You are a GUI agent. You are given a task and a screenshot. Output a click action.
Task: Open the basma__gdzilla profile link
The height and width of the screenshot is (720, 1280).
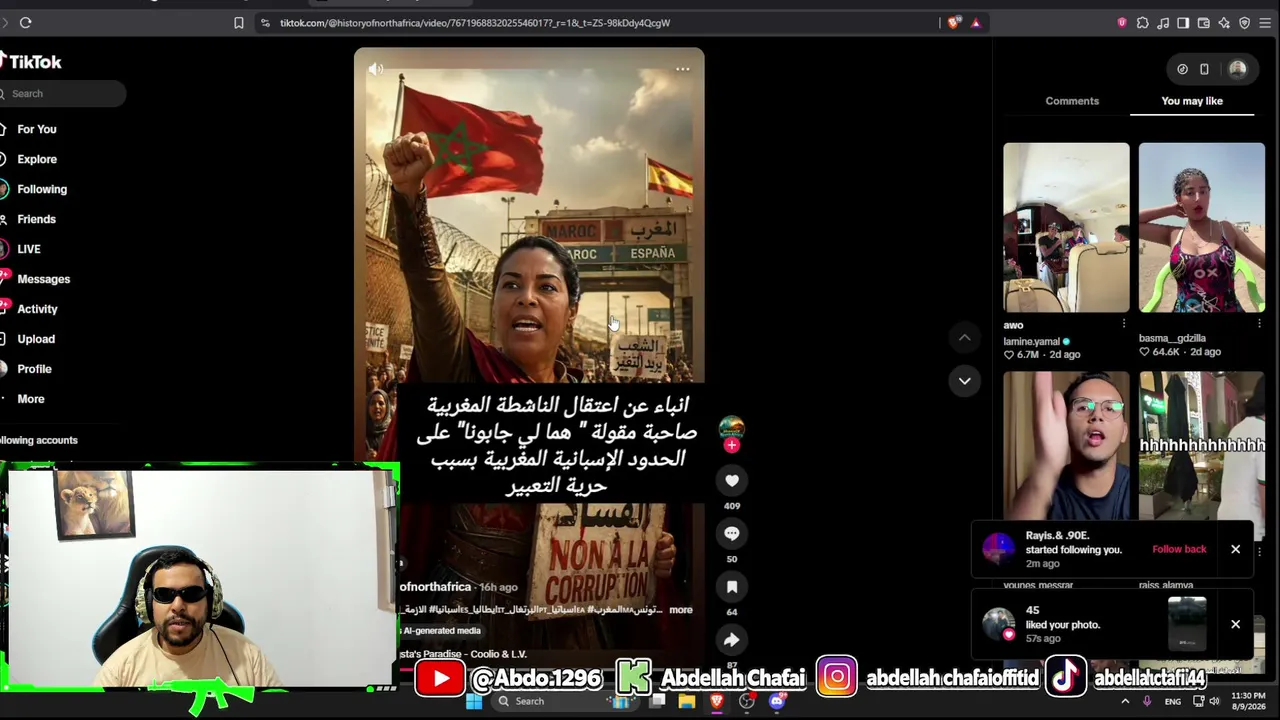tap(1172, 338)
